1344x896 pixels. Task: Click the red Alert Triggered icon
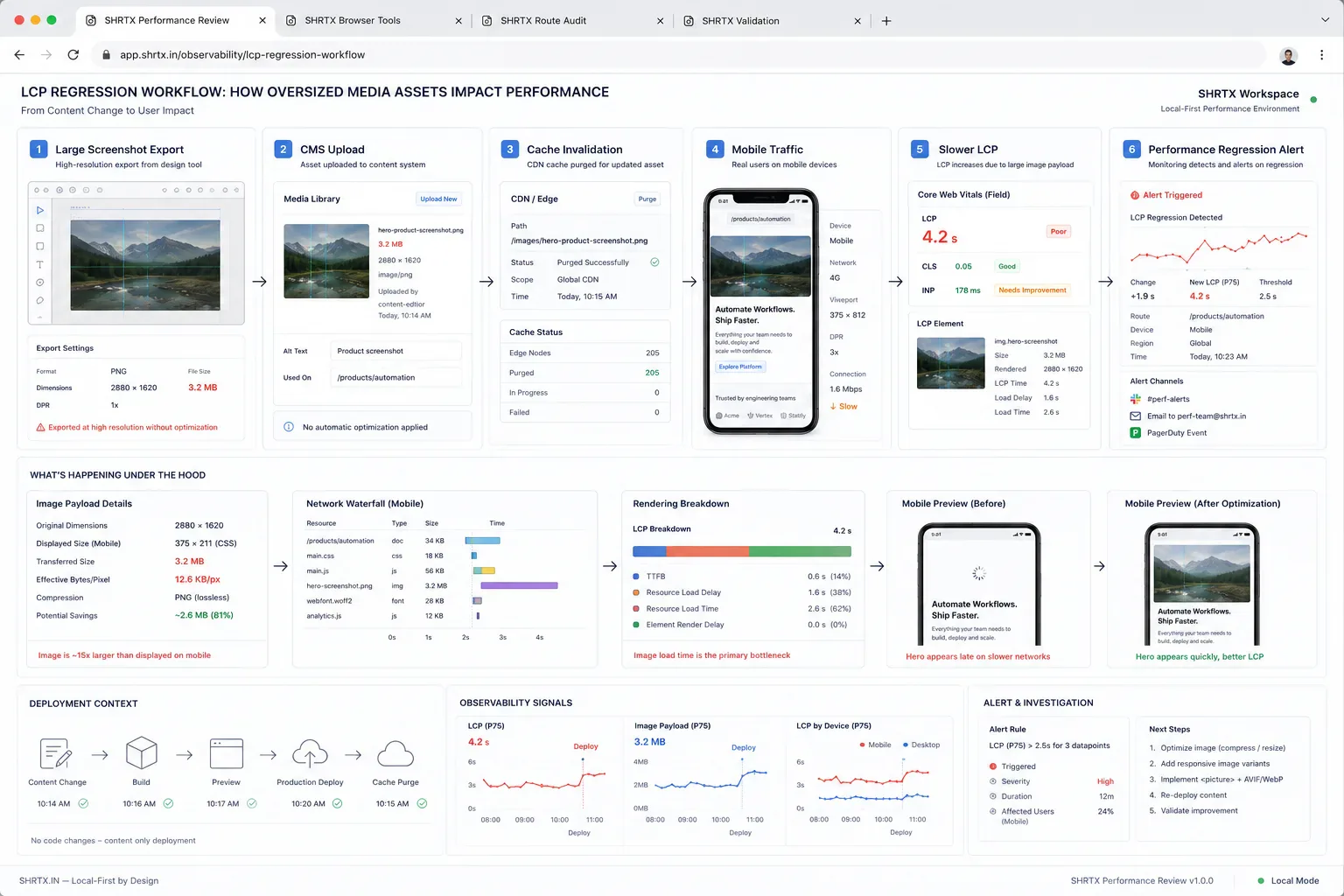click(1135, 195)
